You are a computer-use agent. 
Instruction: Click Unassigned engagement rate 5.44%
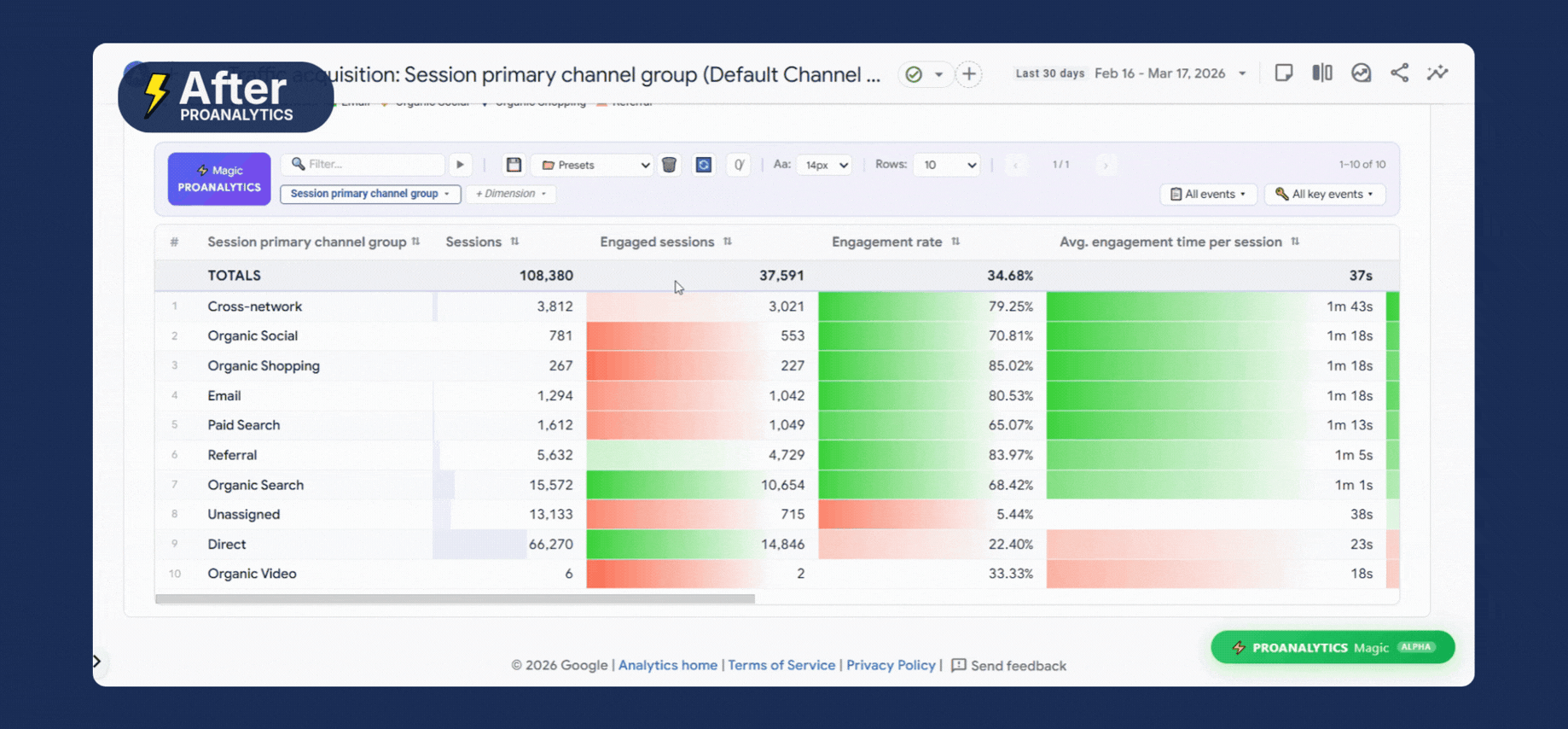point(1014,515)
